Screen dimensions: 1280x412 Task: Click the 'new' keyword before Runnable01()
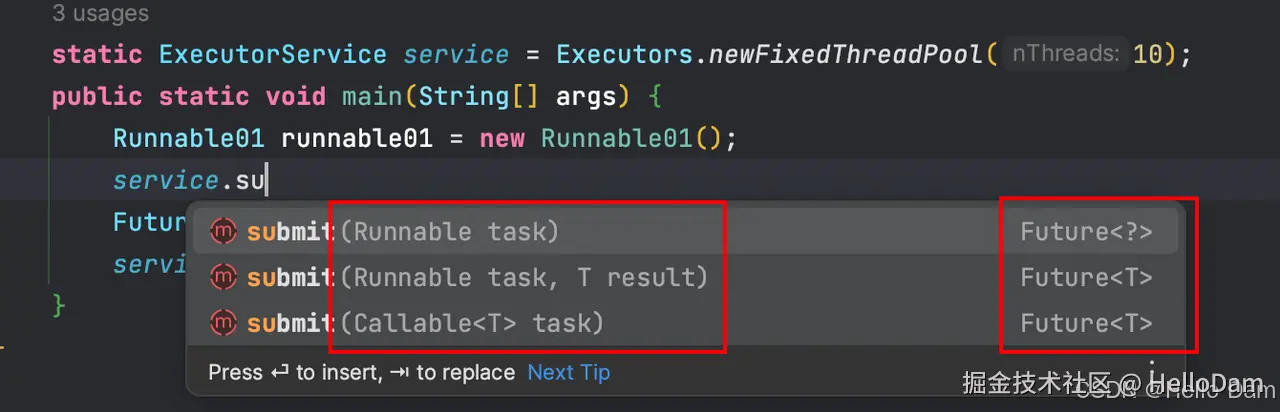point(502,138)
